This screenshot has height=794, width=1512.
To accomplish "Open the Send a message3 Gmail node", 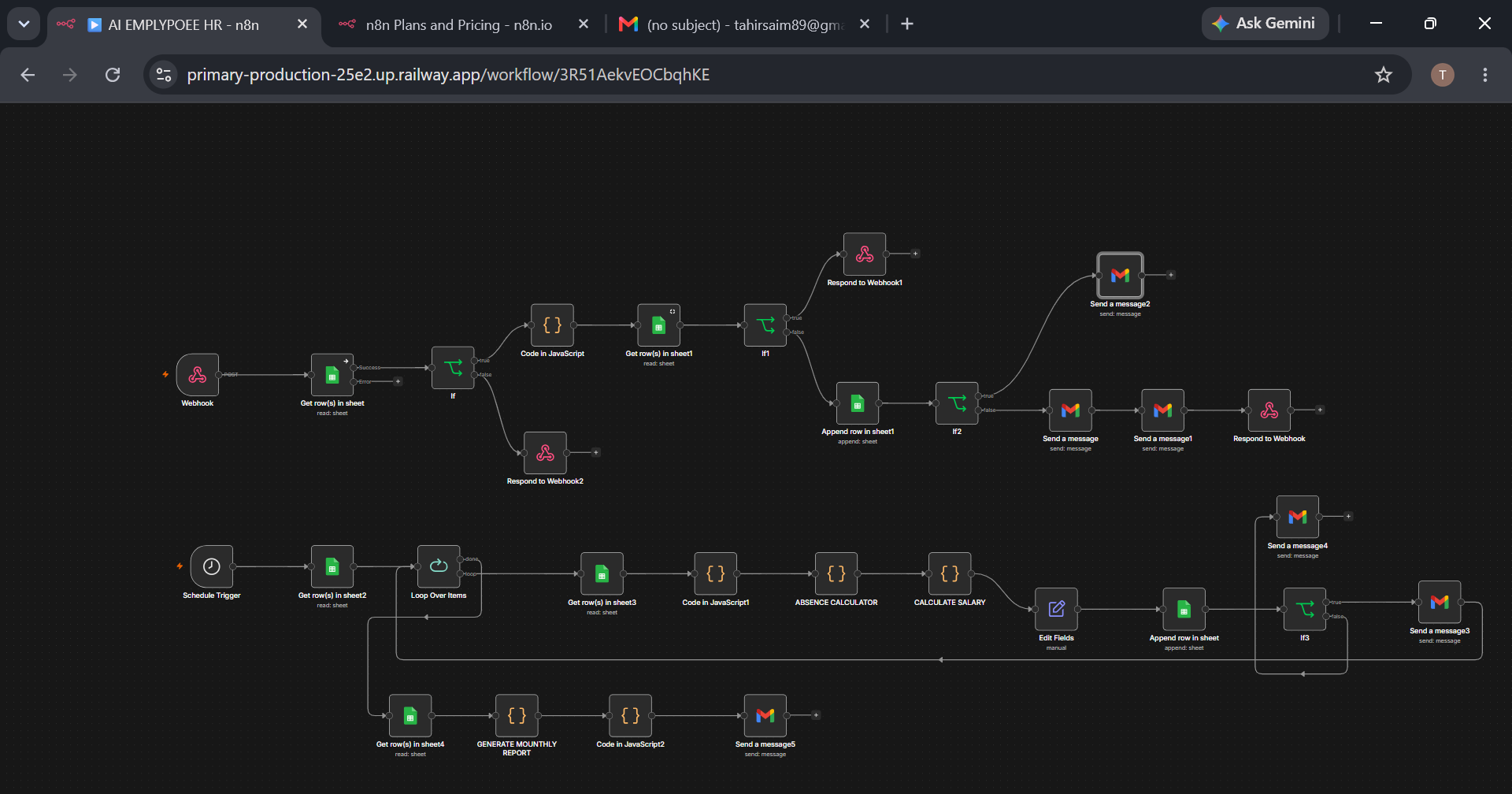I will pyautogui.click(x=1440, y=602).
